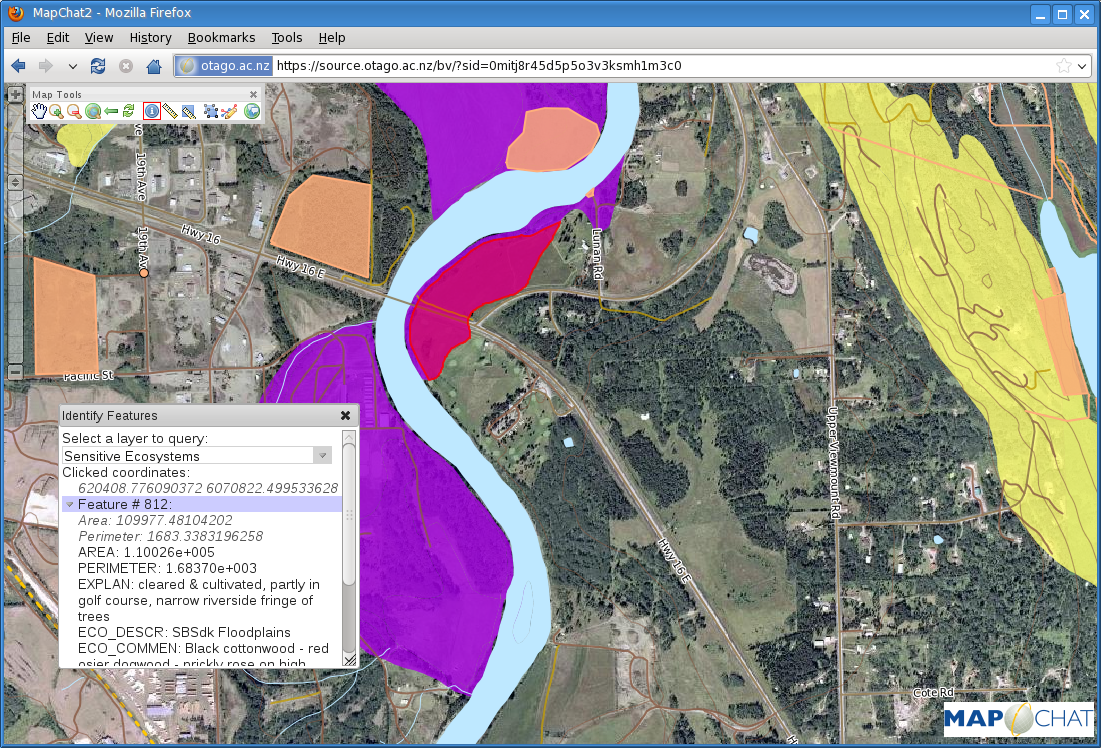Viewport: 1101px width, 748px height.
Task: Bookmark this page with the star
Action: click(1064, 65)
